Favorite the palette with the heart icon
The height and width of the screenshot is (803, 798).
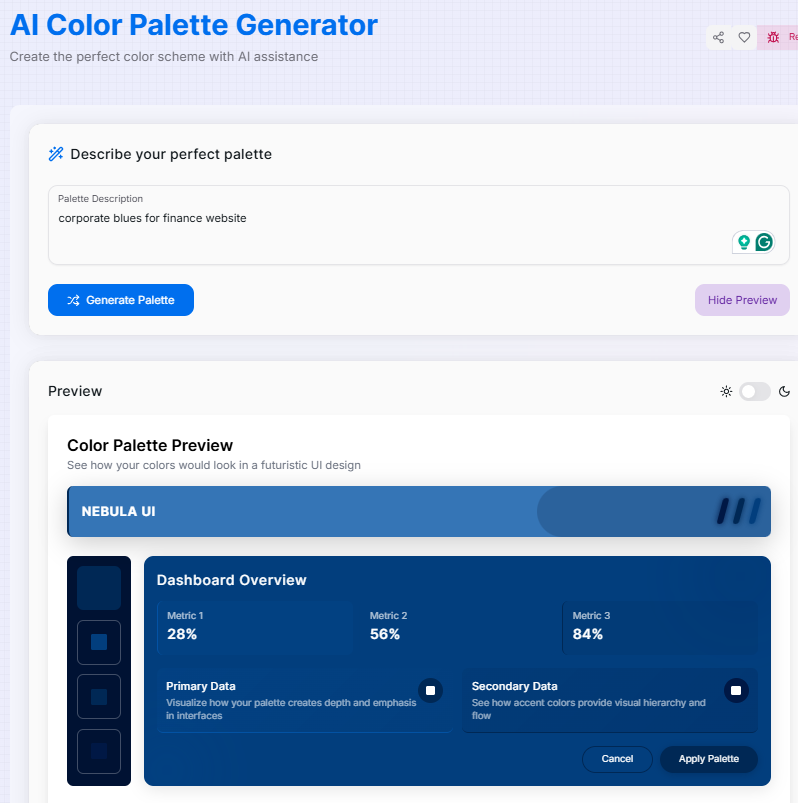(744, 36)
